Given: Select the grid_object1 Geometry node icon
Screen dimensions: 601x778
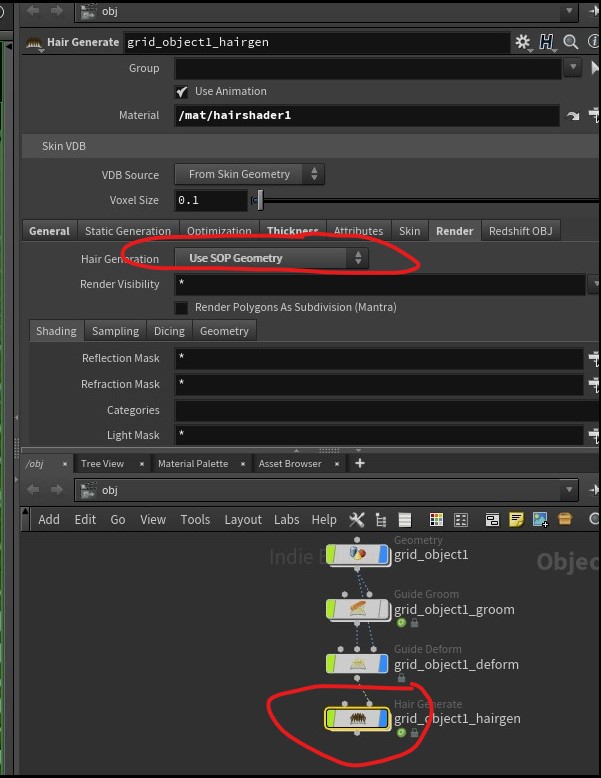Looking at the screenshot, I should click(357, 554).
